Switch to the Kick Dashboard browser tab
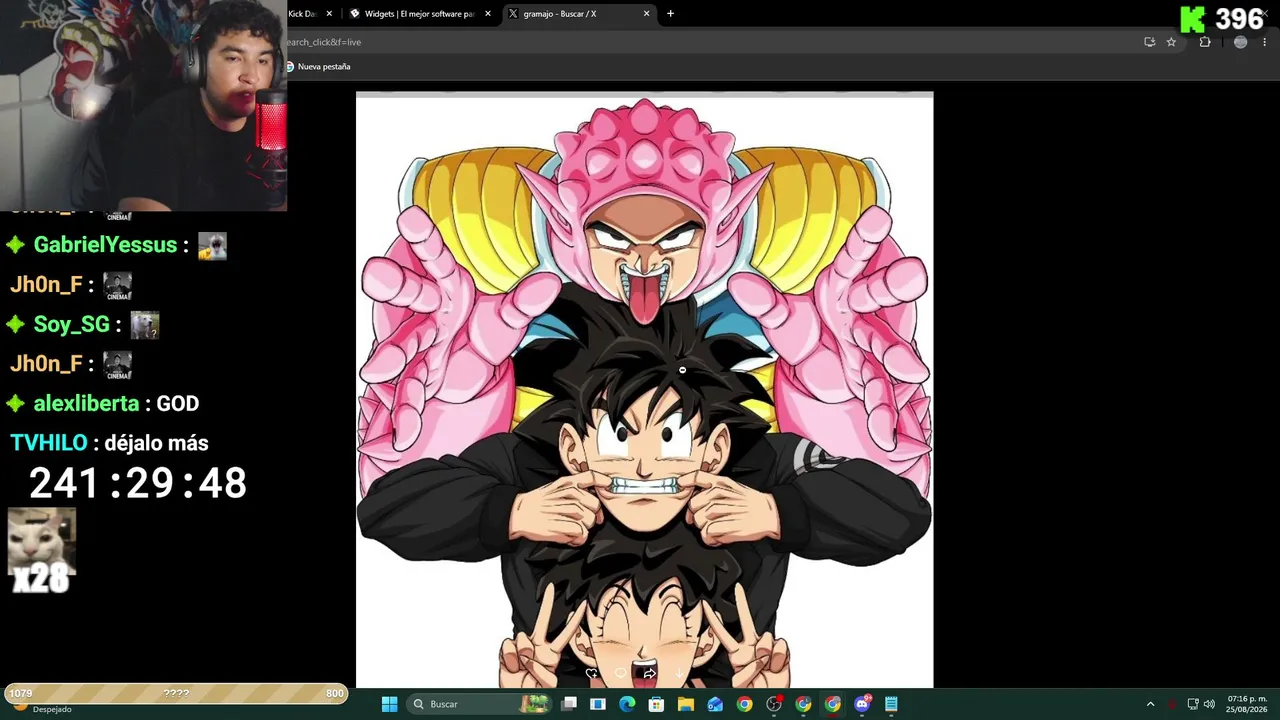 click(310, 14)
